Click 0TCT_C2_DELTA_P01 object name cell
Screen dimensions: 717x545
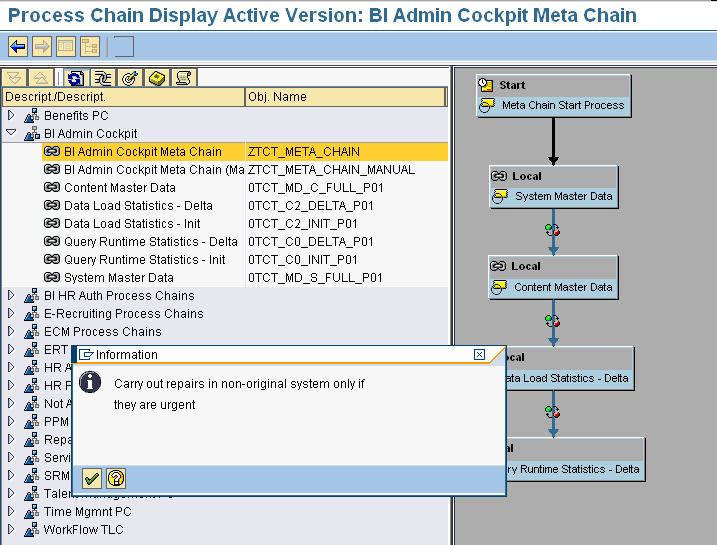tap(347, 205)
